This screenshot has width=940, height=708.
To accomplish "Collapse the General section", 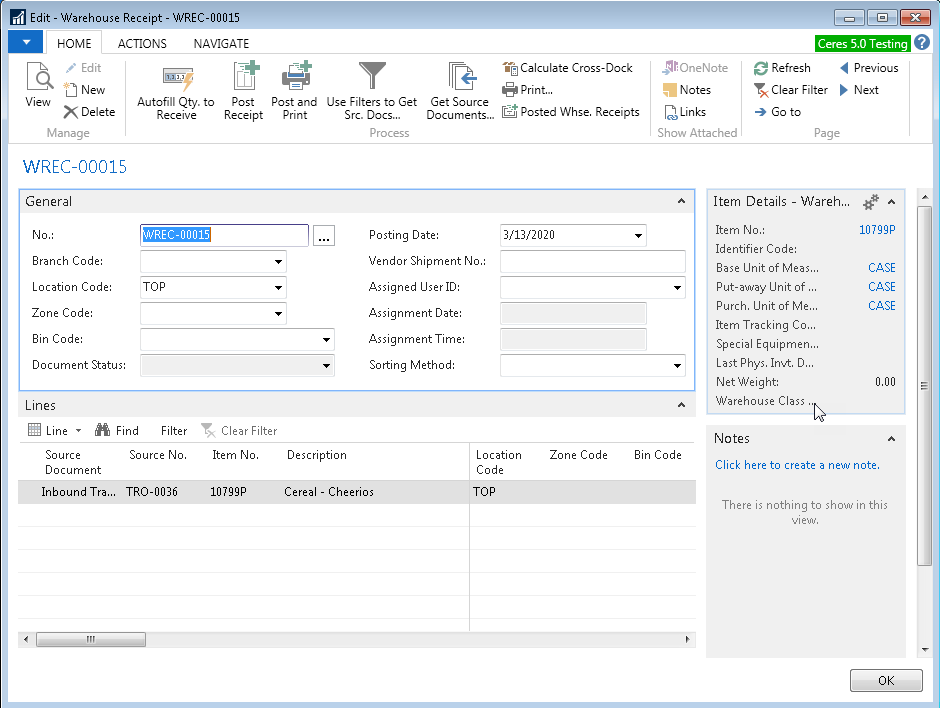I will tap(682, 202).
